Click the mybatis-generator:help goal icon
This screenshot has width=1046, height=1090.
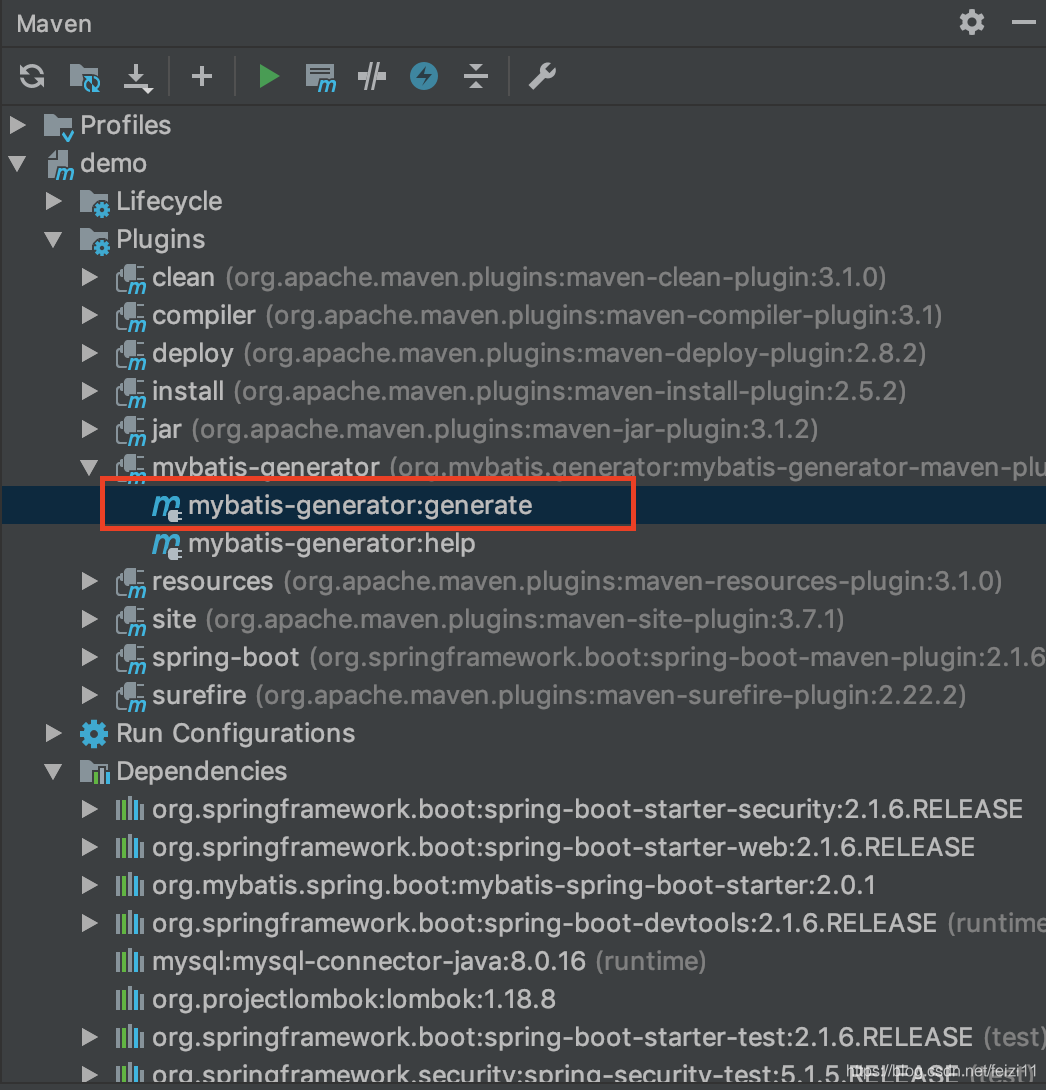pos(167,545)
